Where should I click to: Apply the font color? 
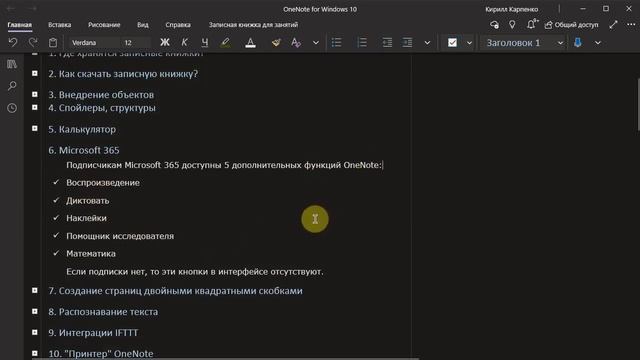point(251,42)
